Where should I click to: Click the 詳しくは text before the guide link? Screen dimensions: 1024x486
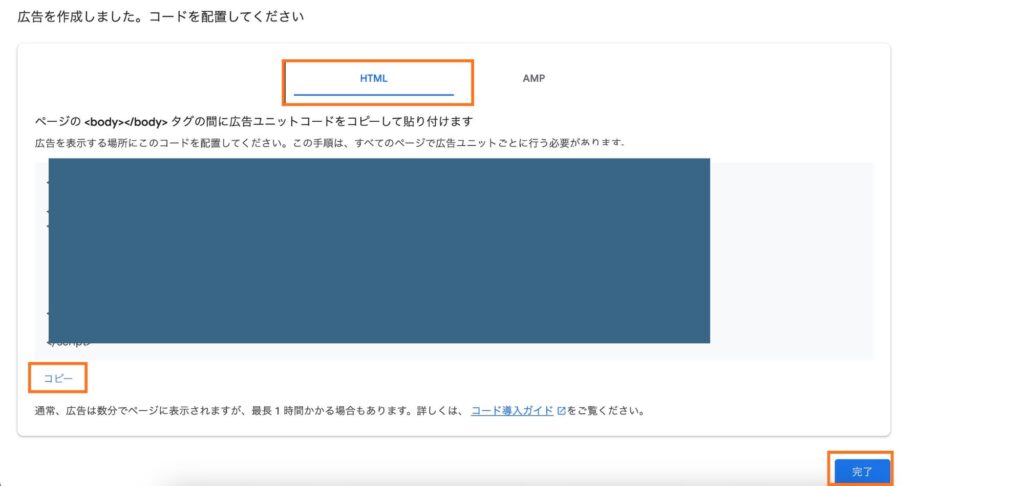(446, 410)
